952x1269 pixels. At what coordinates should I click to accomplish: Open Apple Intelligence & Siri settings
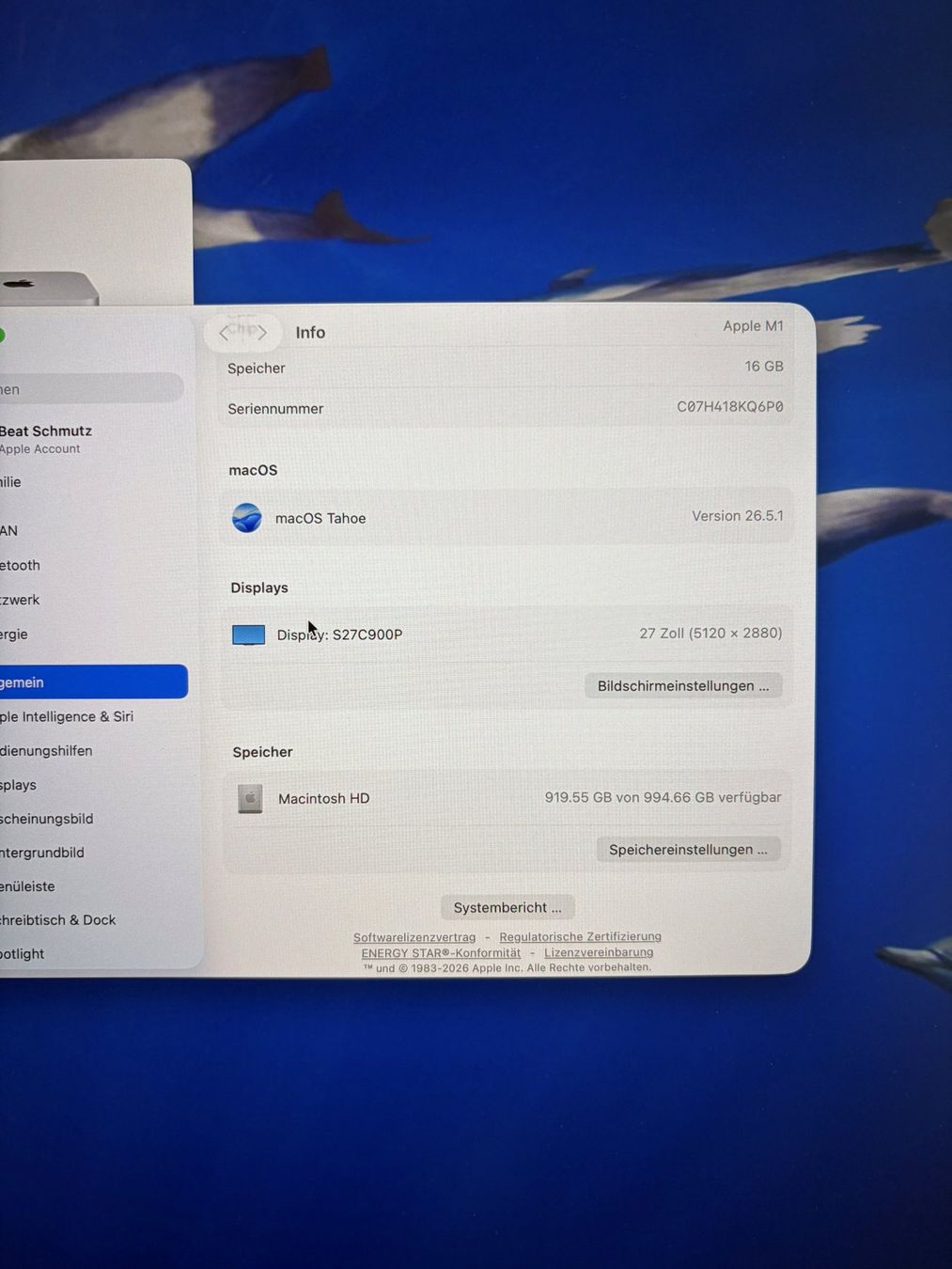click(67, 716)
